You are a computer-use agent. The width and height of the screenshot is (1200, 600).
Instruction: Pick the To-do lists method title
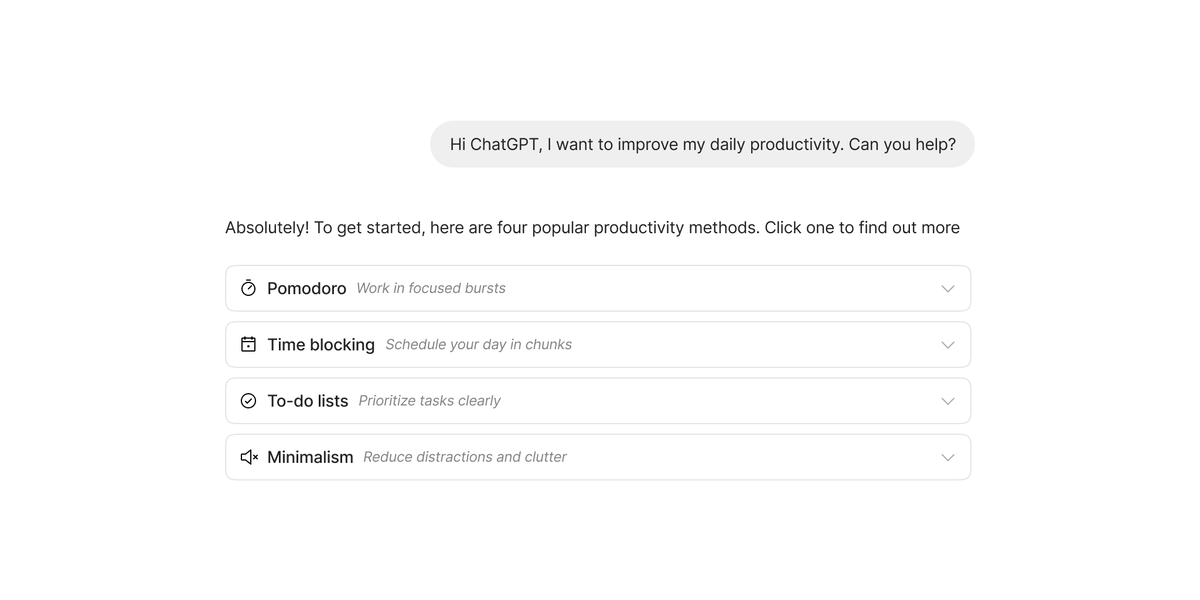point(308,401)
